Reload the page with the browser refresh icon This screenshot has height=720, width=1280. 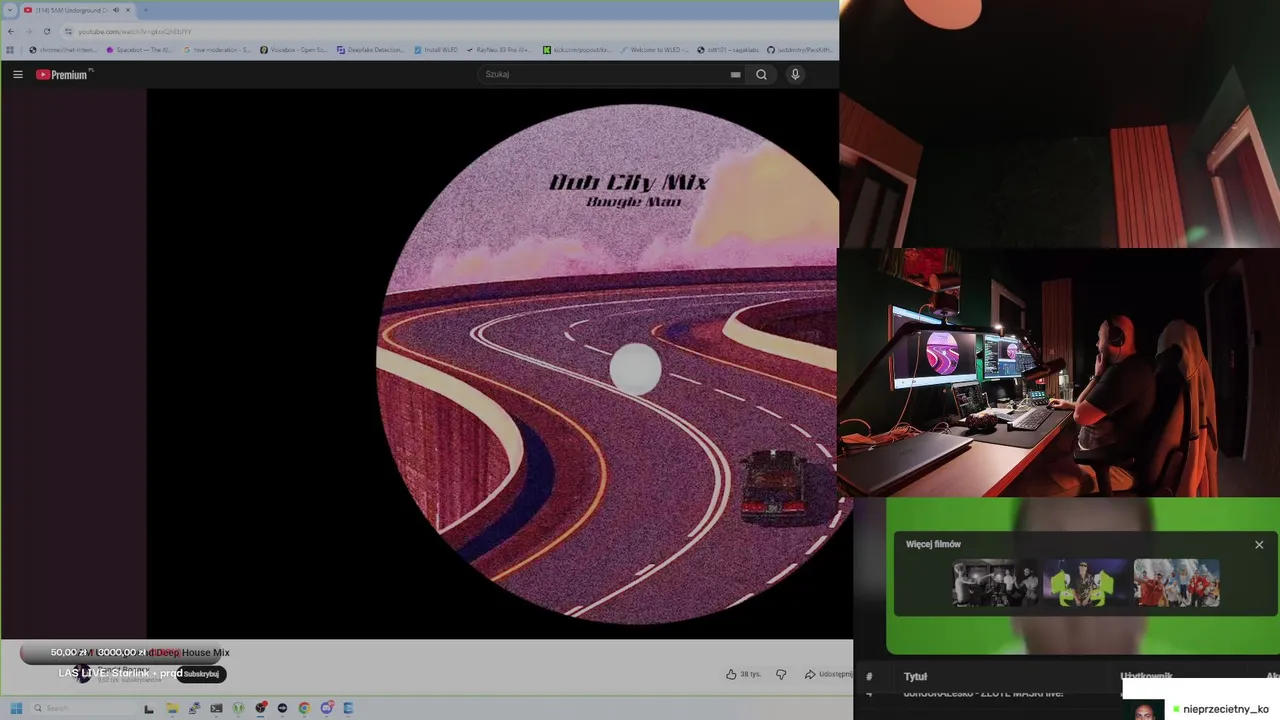point(46,31)
